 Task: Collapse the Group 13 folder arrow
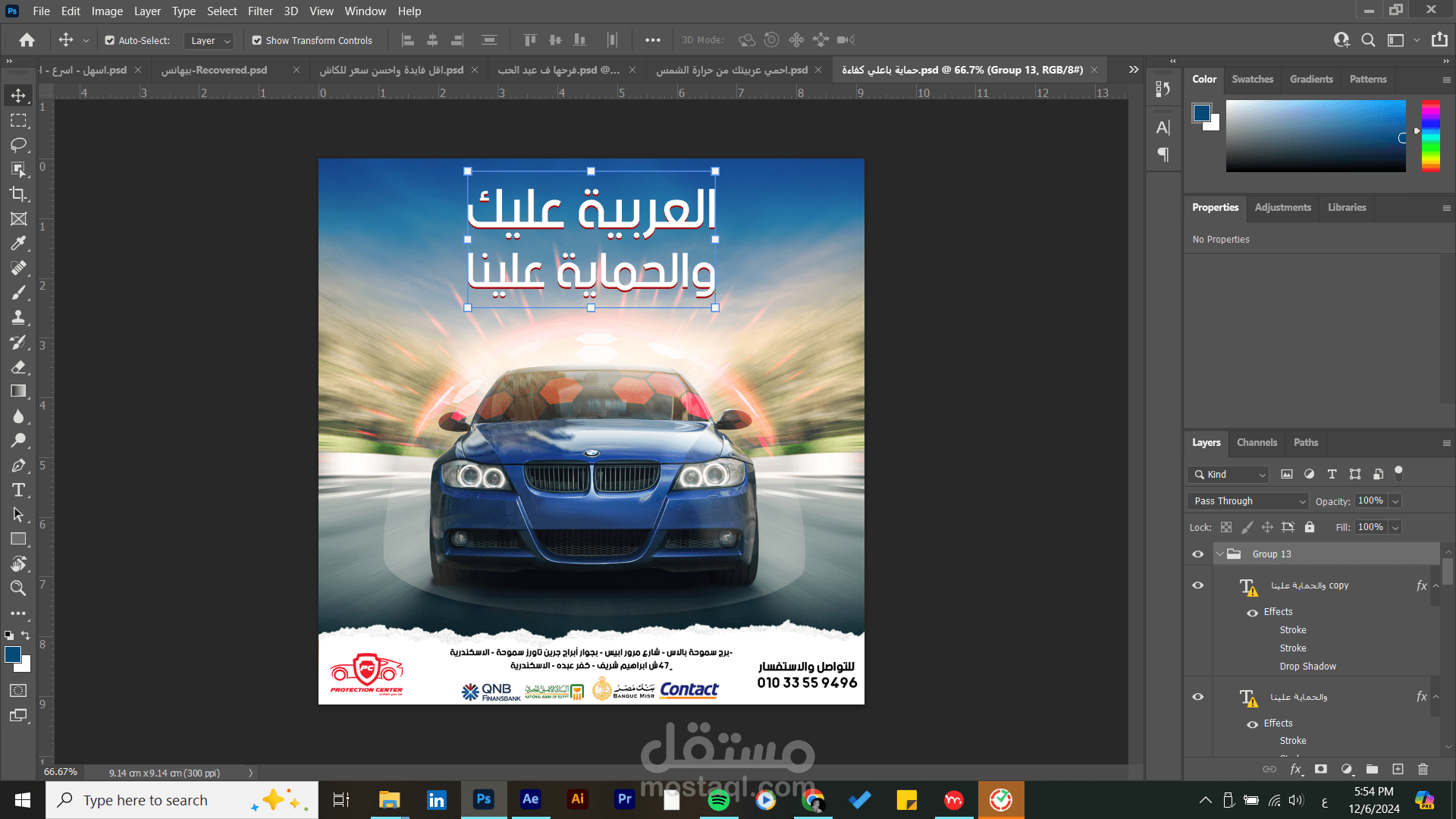[1220, 554]
